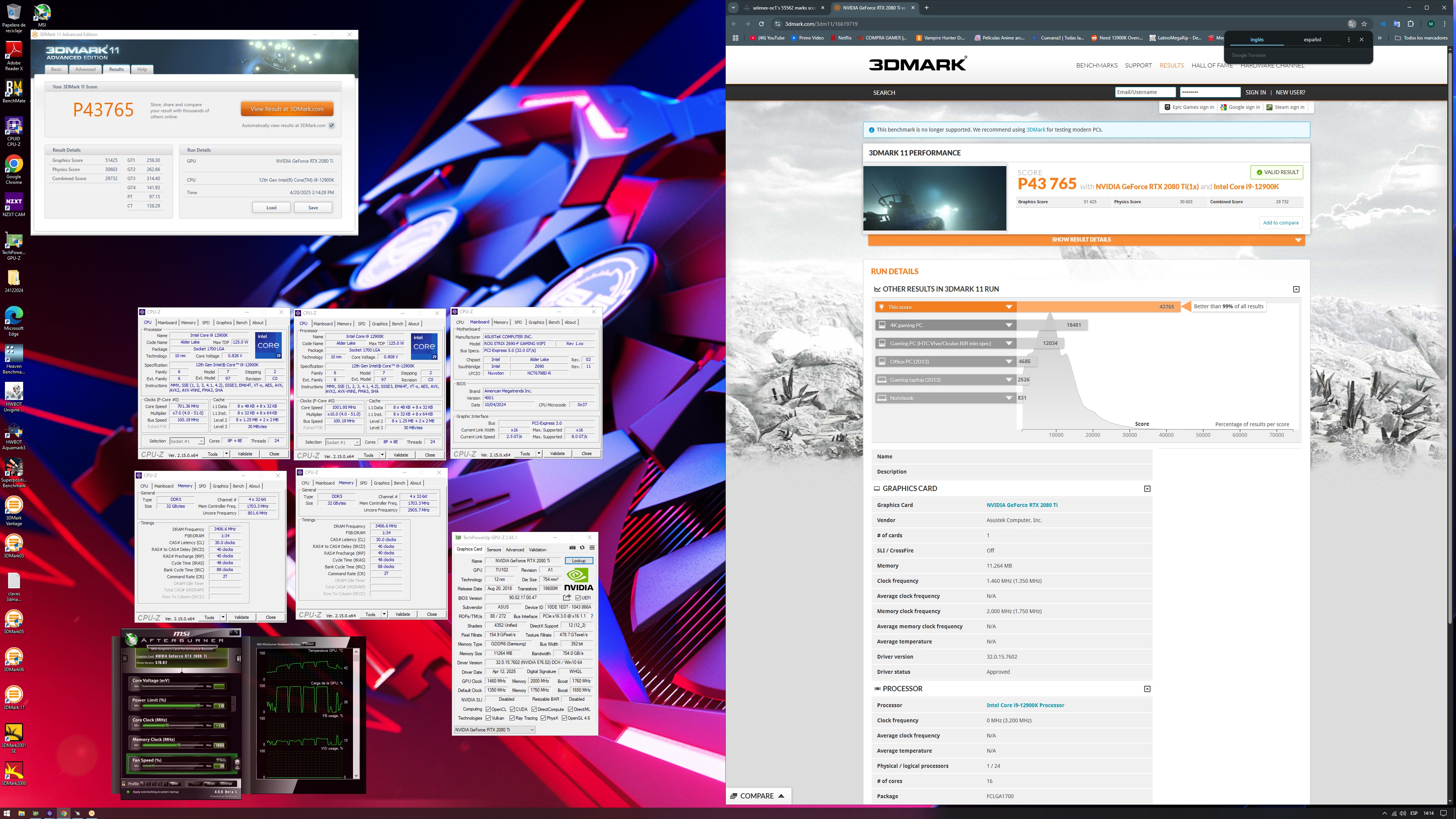Click the SIGN IN link on 3dmark.com
The width and height of the screenshot is (1456, 819).
coord(1255,92)
